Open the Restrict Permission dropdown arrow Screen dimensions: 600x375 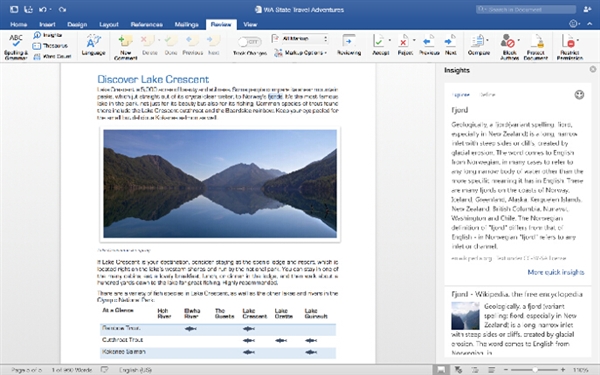[x=578, y=40]
